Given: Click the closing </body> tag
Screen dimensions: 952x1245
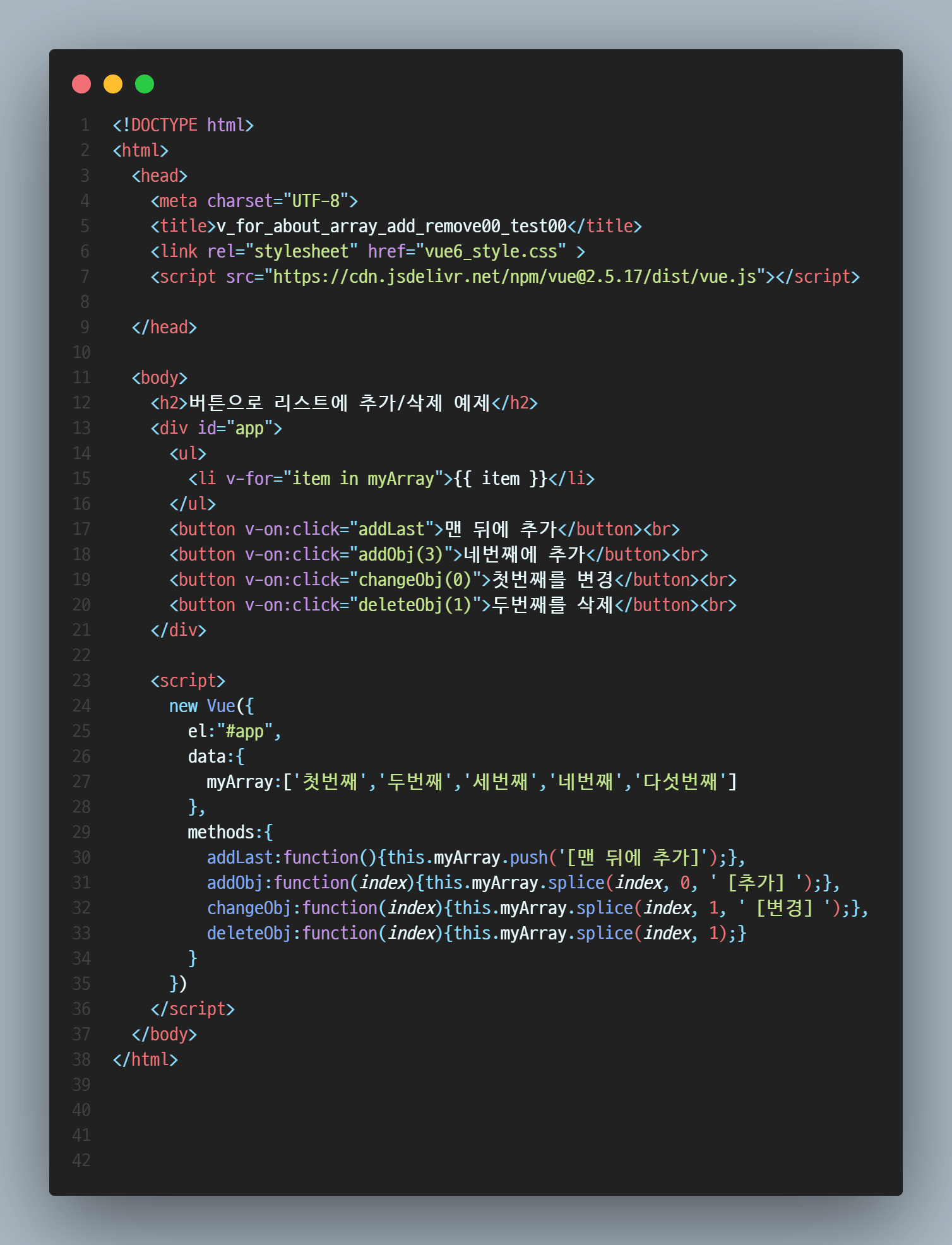Looking at the screenshot, I should [164, 1034].
